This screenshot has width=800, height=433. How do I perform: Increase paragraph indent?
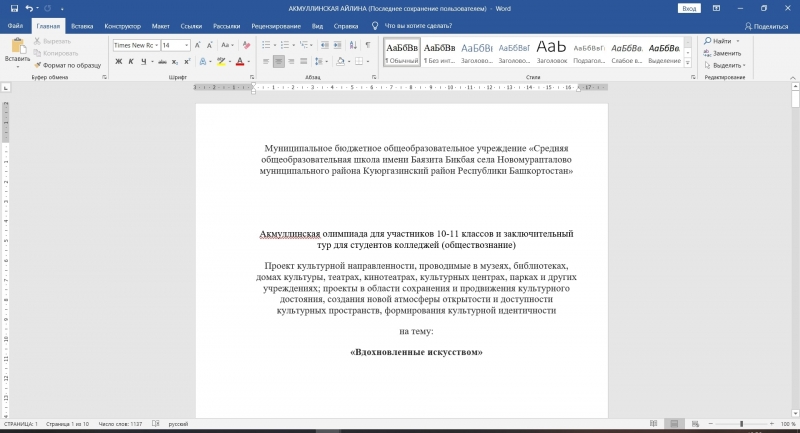[337, 45]
